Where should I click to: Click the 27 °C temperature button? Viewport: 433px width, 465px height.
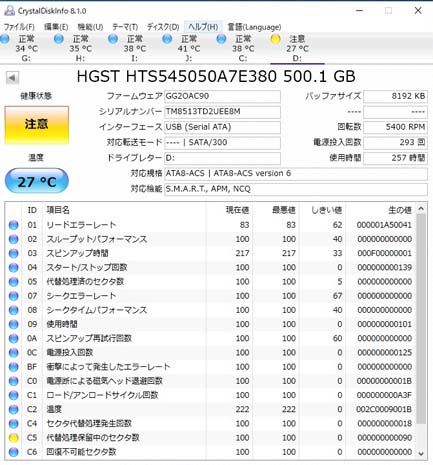tap(37, 181)
